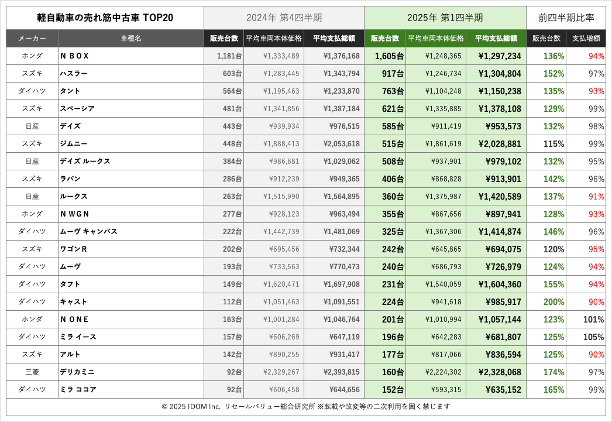Select the model name 'タント'

[x=70, y=91]
